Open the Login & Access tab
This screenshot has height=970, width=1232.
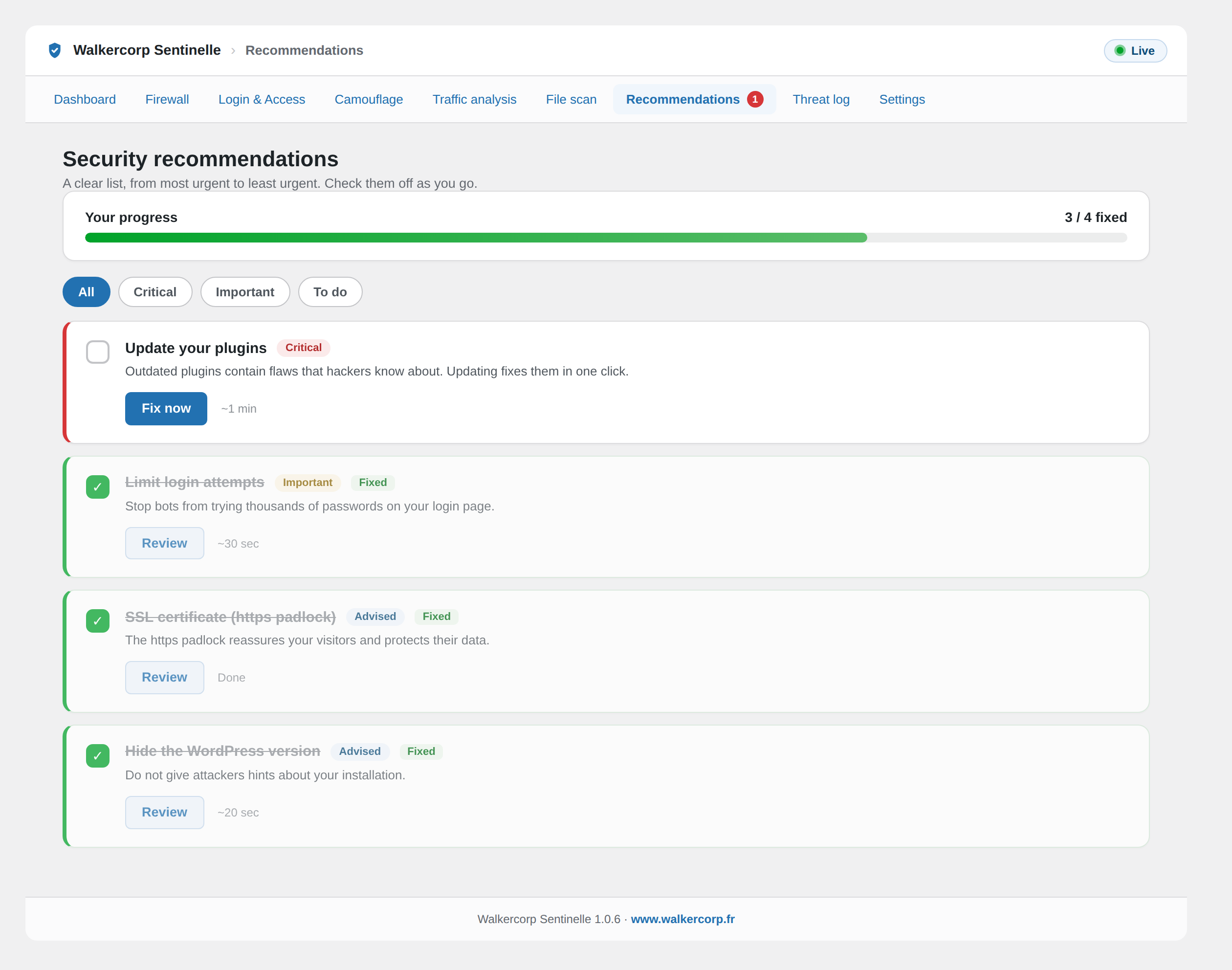262,99
